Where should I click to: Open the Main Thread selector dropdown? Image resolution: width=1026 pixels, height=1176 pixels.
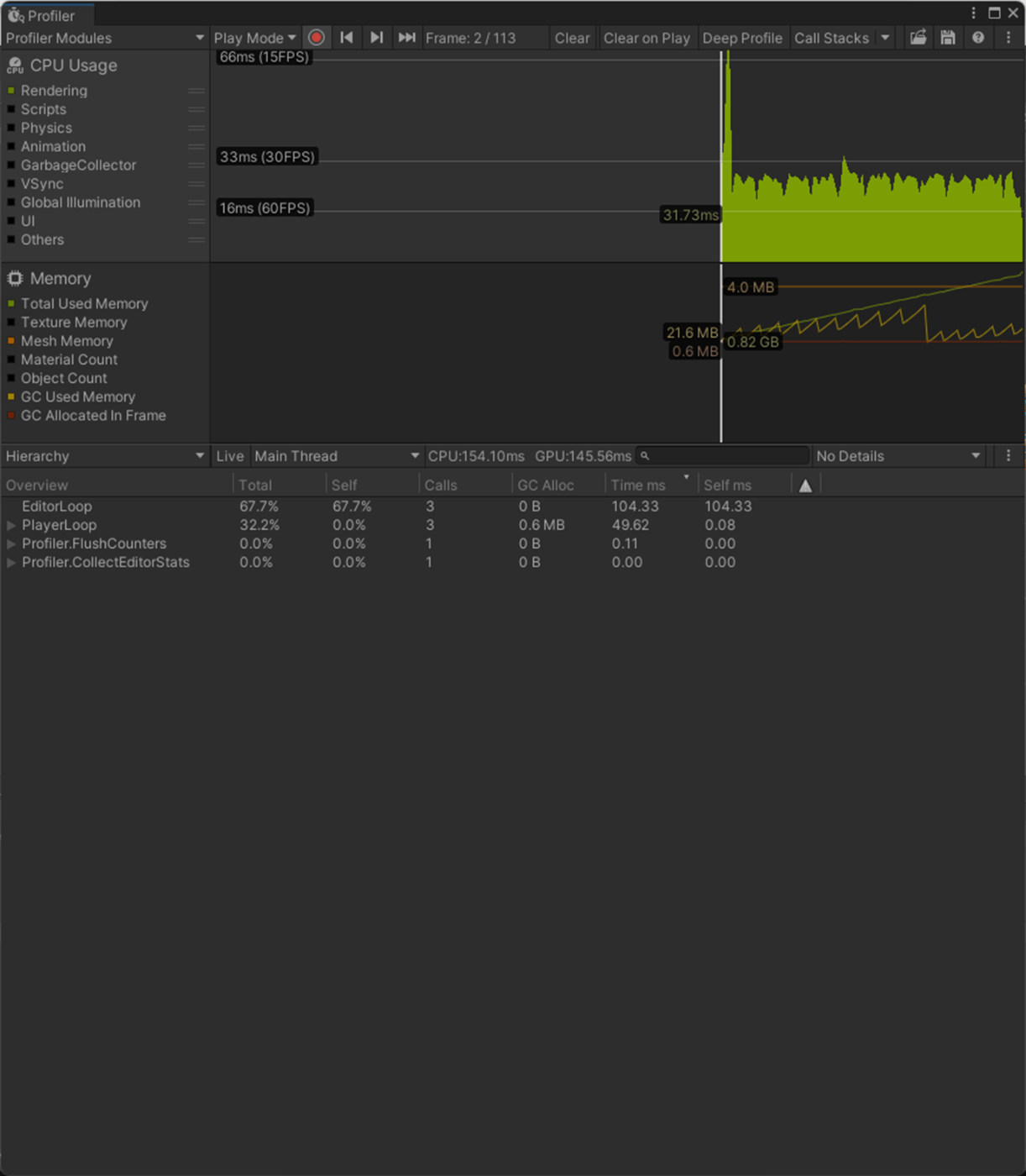tap(337, 456)
